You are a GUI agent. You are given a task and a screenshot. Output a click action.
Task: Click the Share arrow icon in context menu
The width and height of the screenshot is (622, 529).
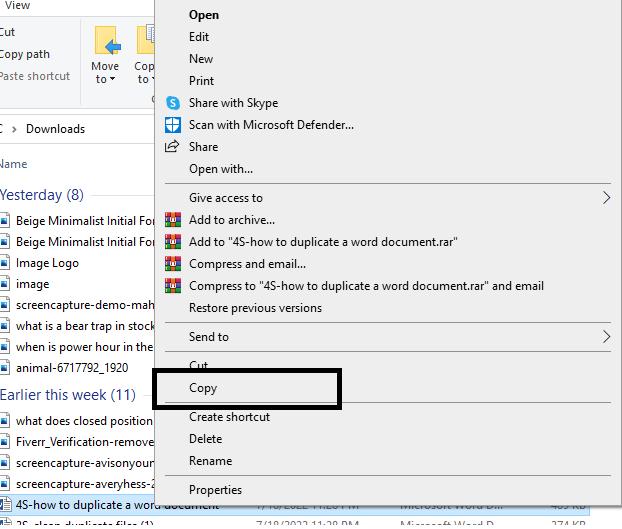[x=173, y=147]
